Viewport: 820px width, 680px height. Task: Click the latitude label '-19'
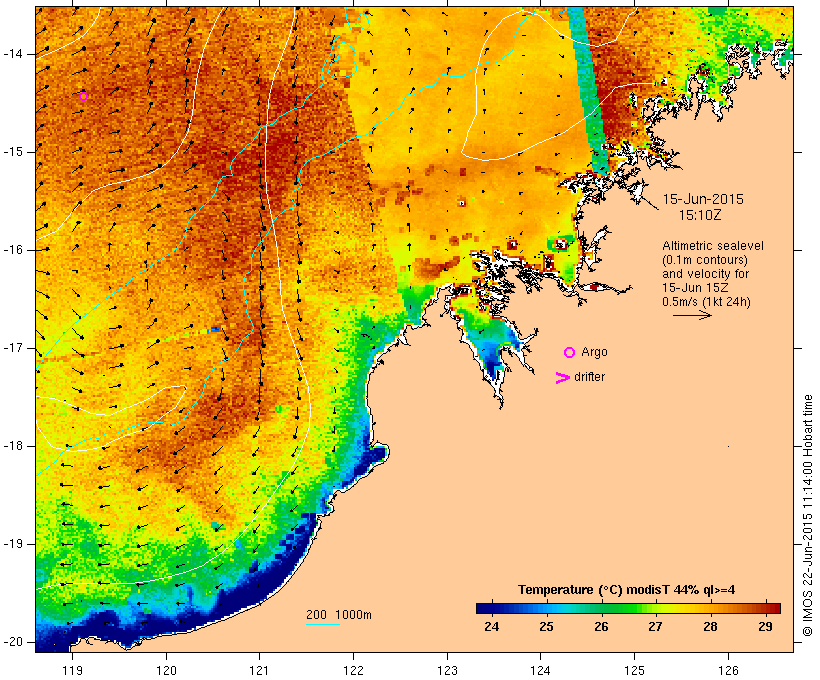point(12,544)
